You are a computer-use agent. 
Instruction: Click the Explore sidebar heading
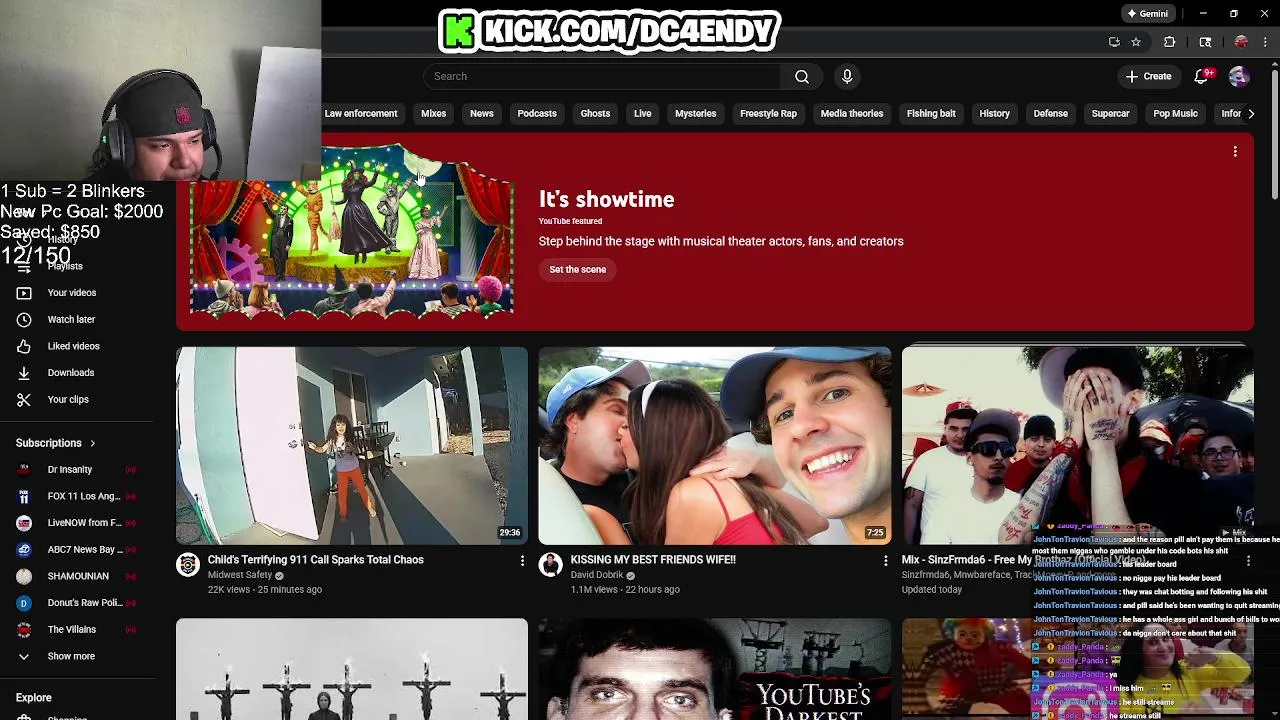(x=34, y=697)
